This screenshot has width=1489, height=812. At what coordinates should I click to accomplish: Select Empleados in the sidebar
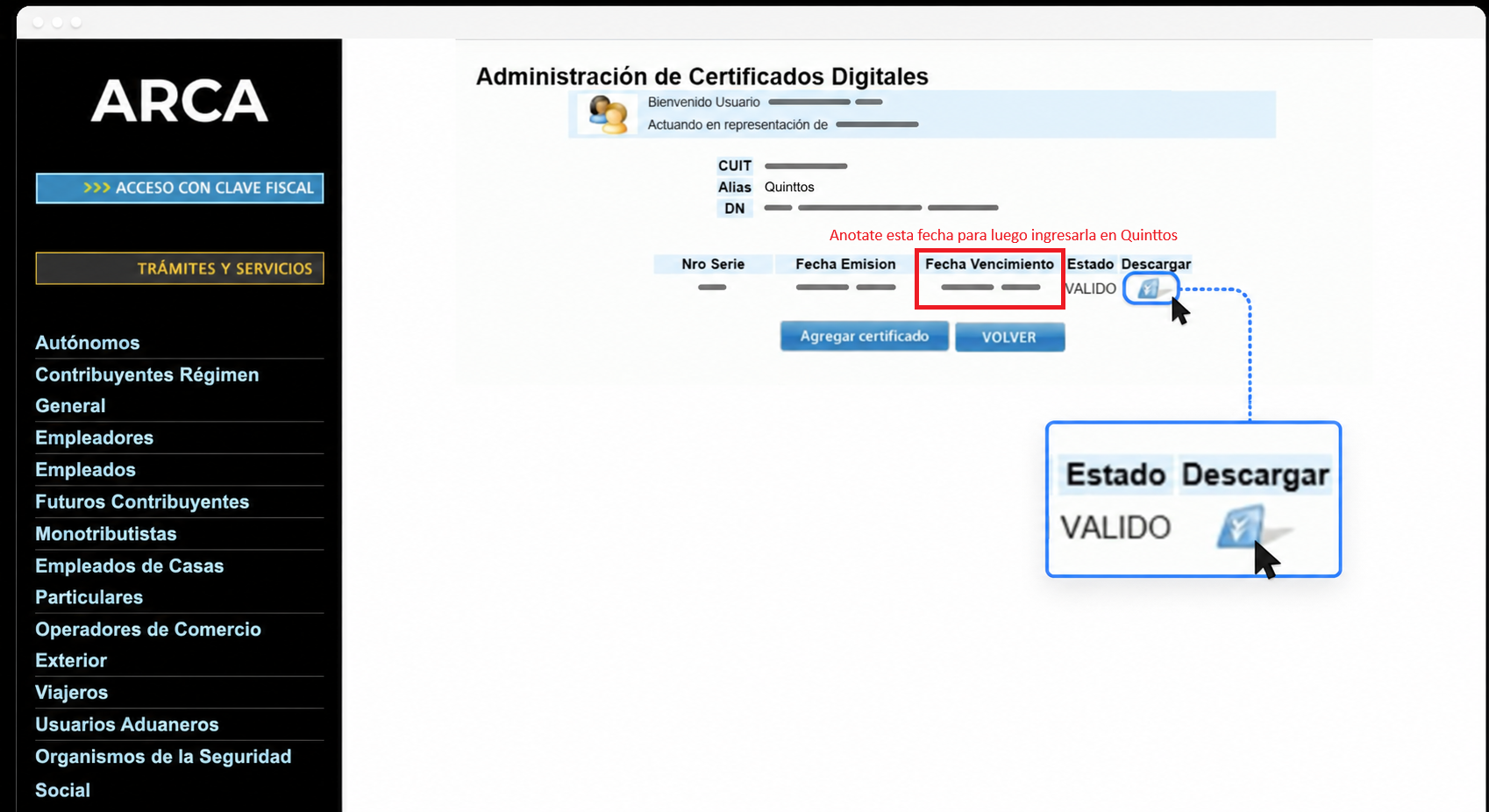[86, 470]
